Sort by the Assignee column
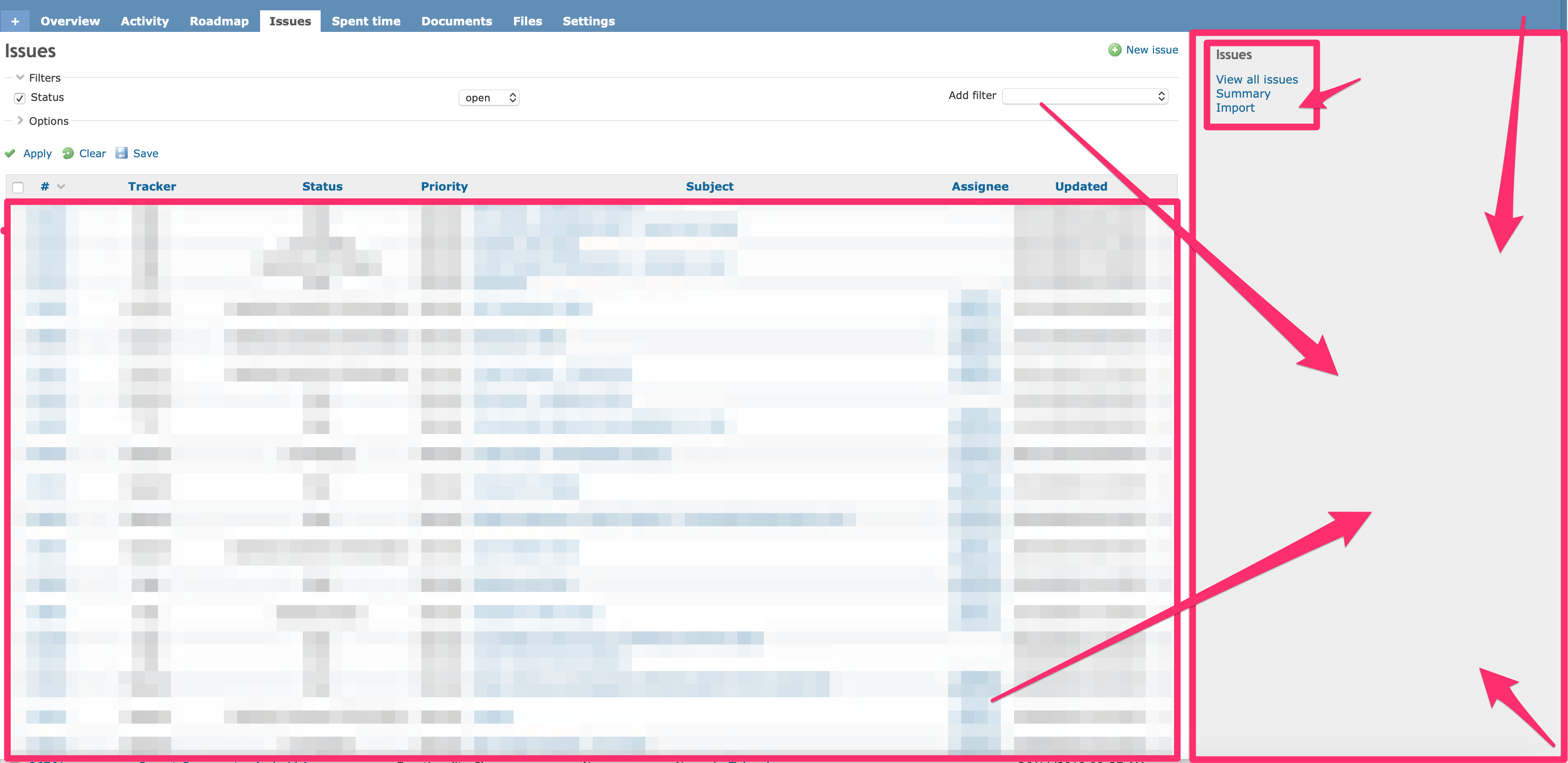This screenshot has width=1568, height=763. [980, 187]
